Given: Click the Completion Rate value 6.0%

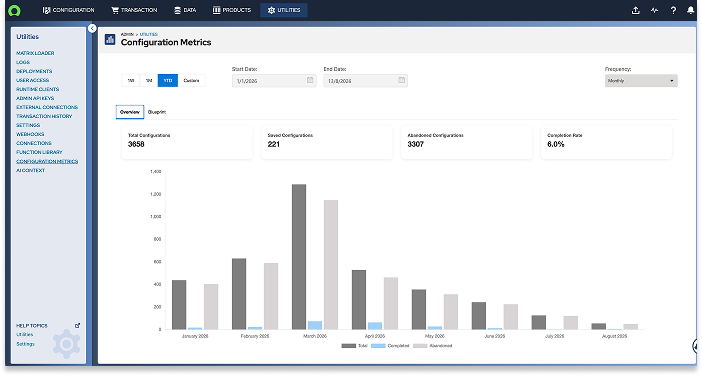Looking at the screenshot, I should [556, 144].
